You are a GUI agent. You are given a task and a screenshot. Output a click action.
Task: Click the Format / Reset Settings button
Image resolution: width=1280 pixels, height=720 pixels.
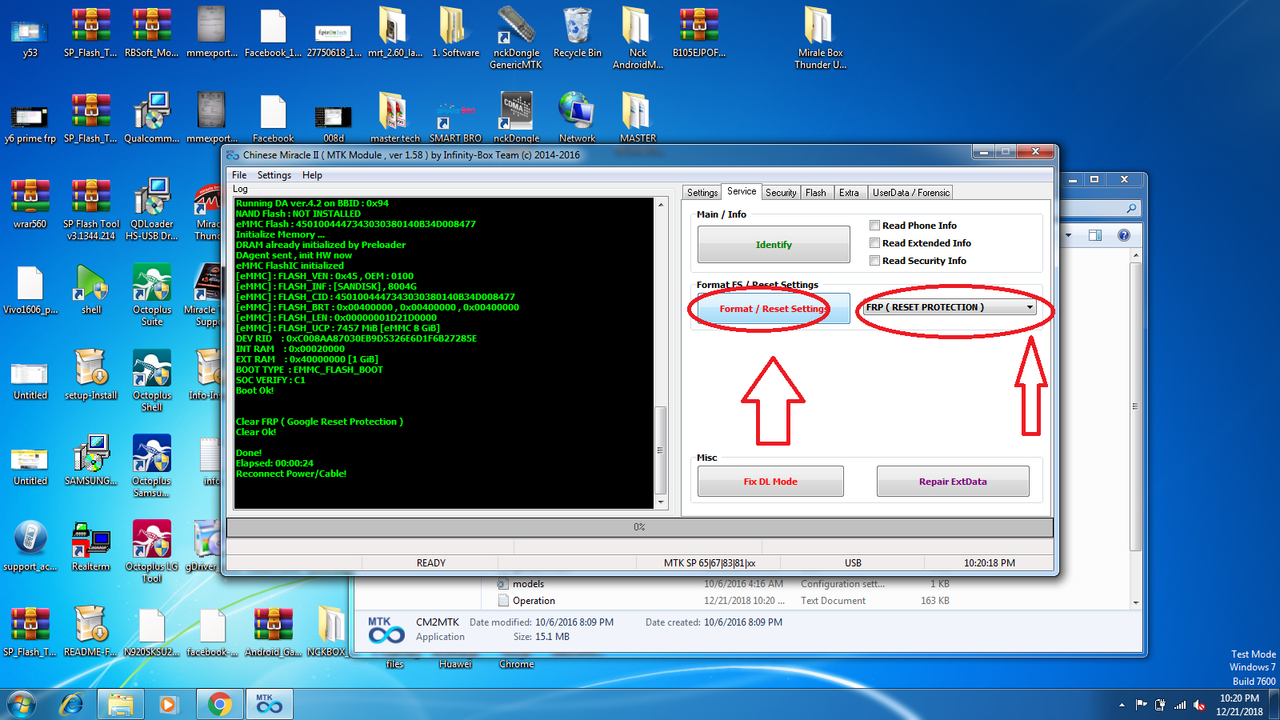pyautogui.click(x=773, y=309)
